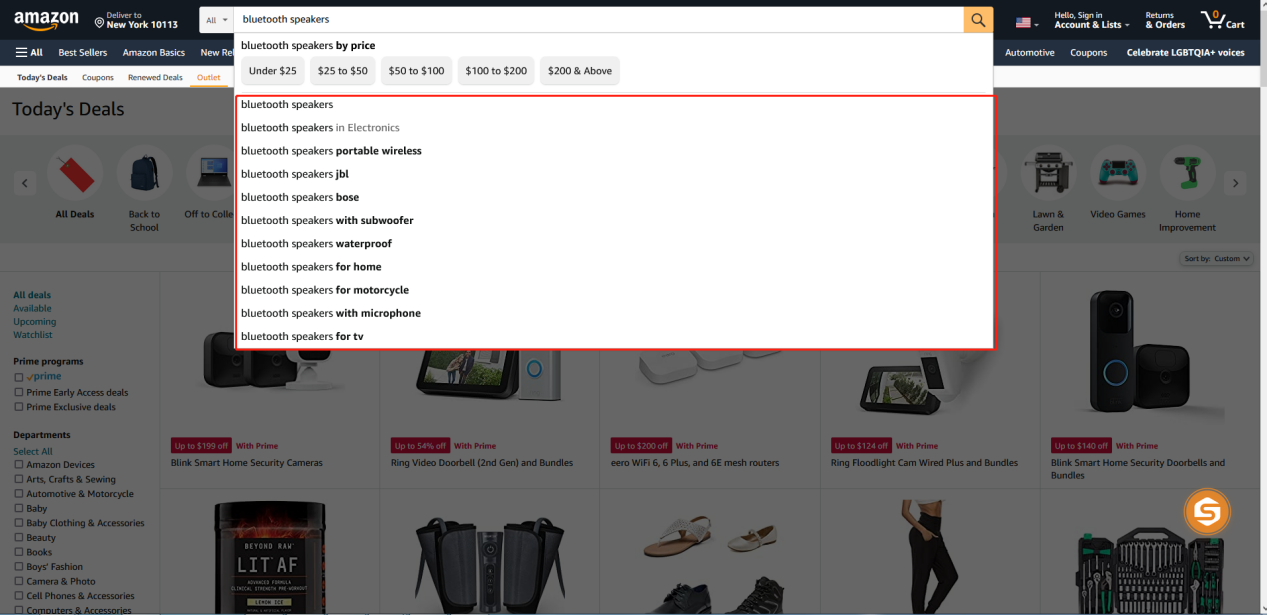Viewport: 1267px width, 615px height.
Task: Filter by Upcoming deals
Action: click(35, 322)
